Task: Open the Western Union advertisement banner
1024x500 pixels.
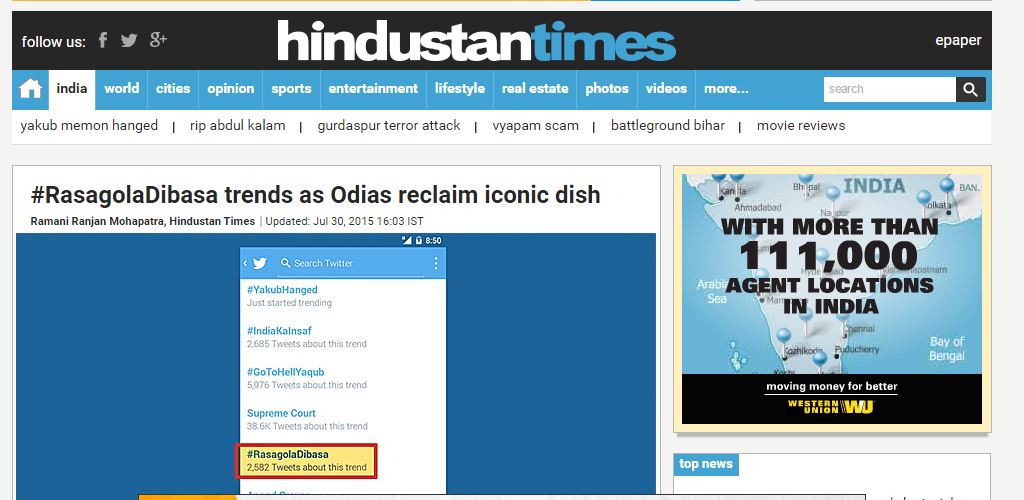Action: [x=832, y=299]
